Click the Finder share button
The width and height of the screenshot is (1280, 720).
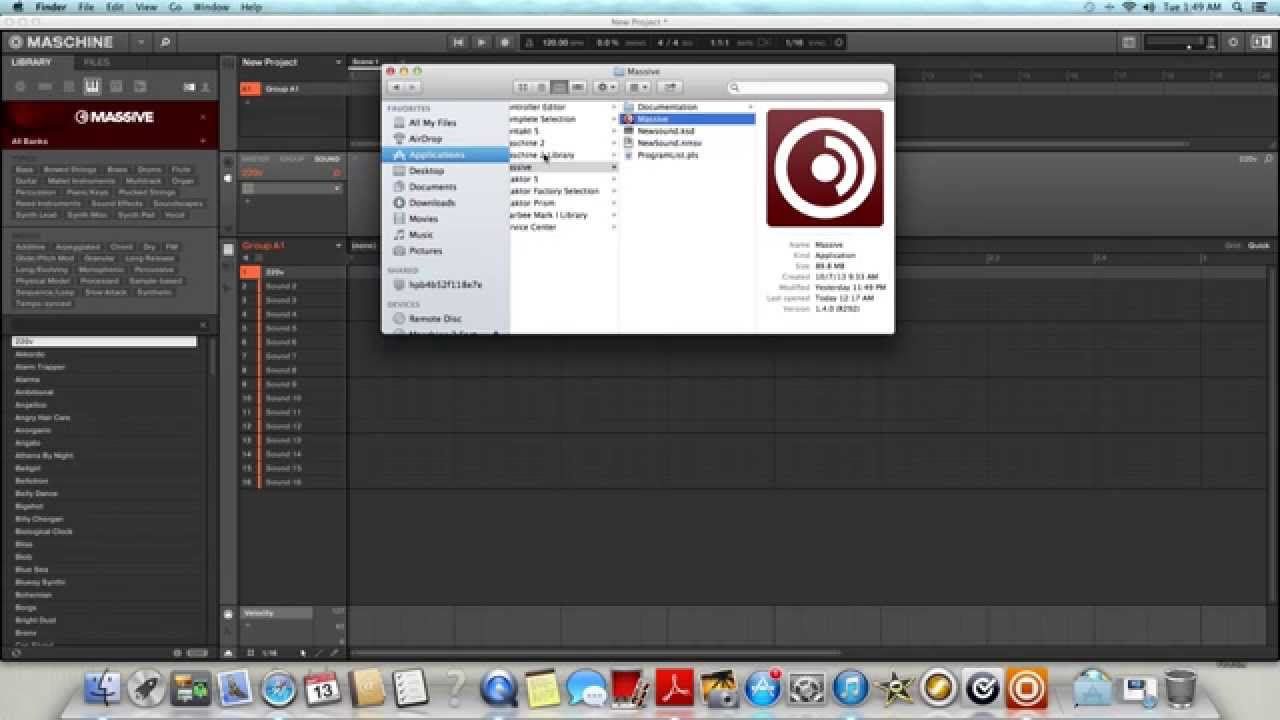[x=670, y=88]
